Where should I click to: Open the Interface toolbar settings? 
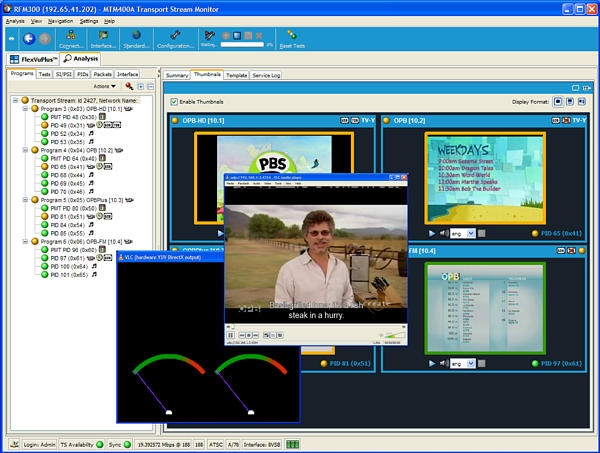point(103,40)
